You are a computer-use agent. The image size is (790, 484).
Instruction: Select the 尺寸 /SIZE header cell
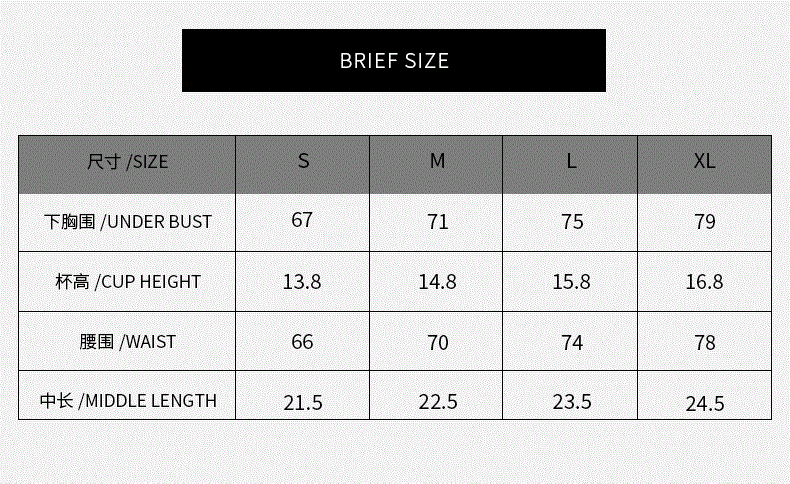127,162
